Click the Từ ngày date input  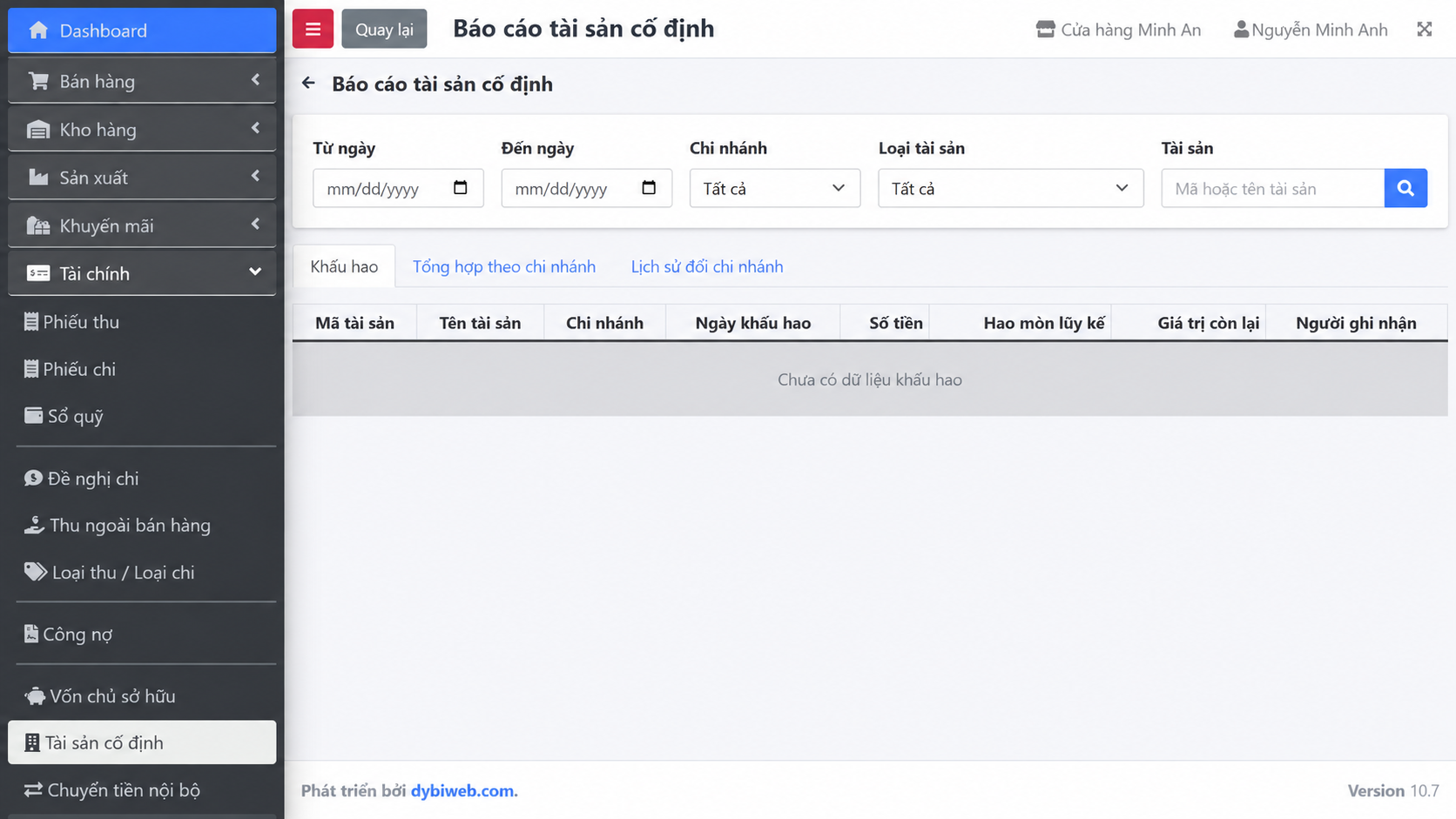pos(398,188)
